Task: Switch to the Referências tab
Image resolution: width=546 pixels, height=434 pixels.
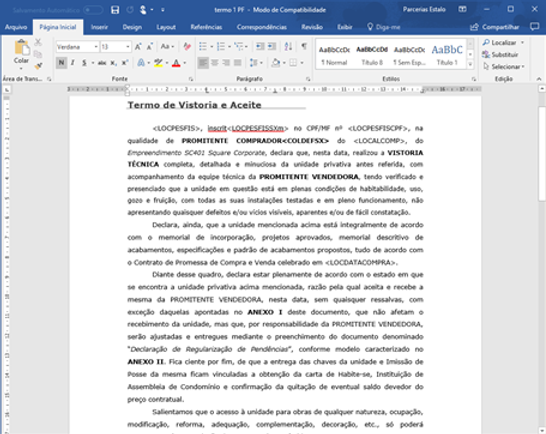Action: (x=206, y=27)
